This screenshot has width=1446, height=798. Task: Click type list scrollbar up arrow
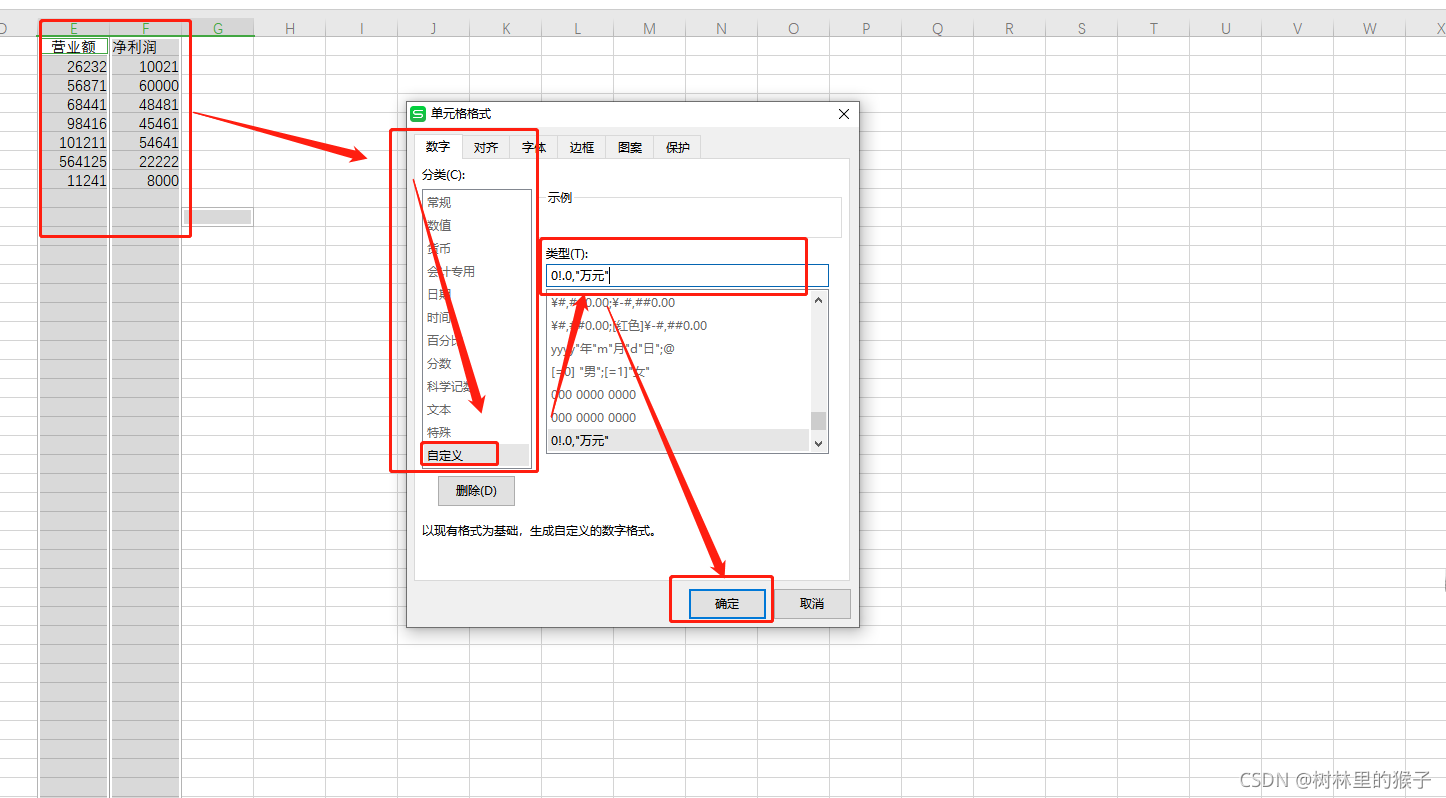click(x=819, y=300)
